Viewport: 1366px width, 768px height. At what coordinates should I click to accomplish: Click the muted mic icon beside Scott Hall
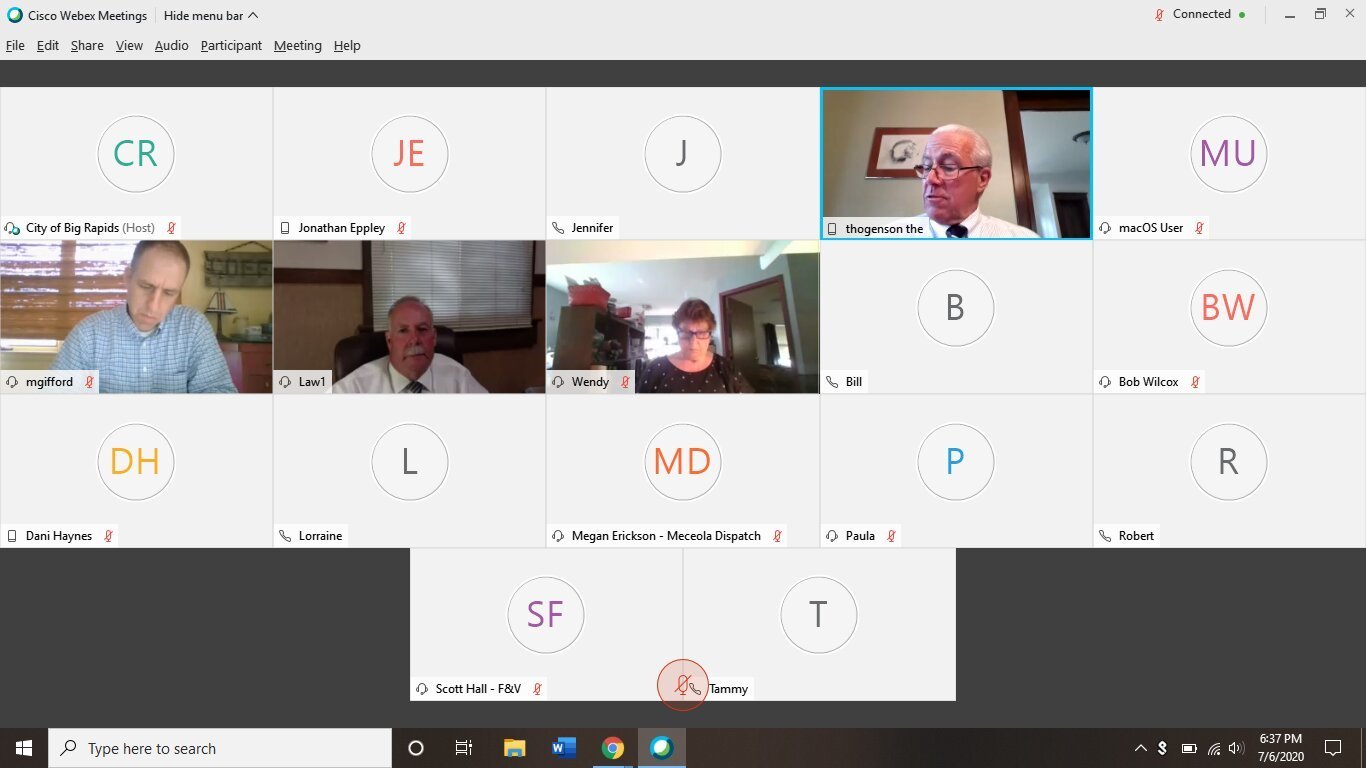point(537,689)
